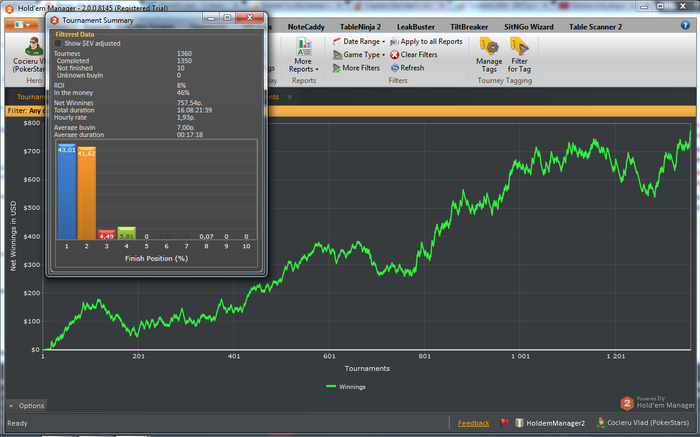Open the More Reports icon
Image resolution: width=700 pixels, height=437 pixels.
click(x=304, y=47)
